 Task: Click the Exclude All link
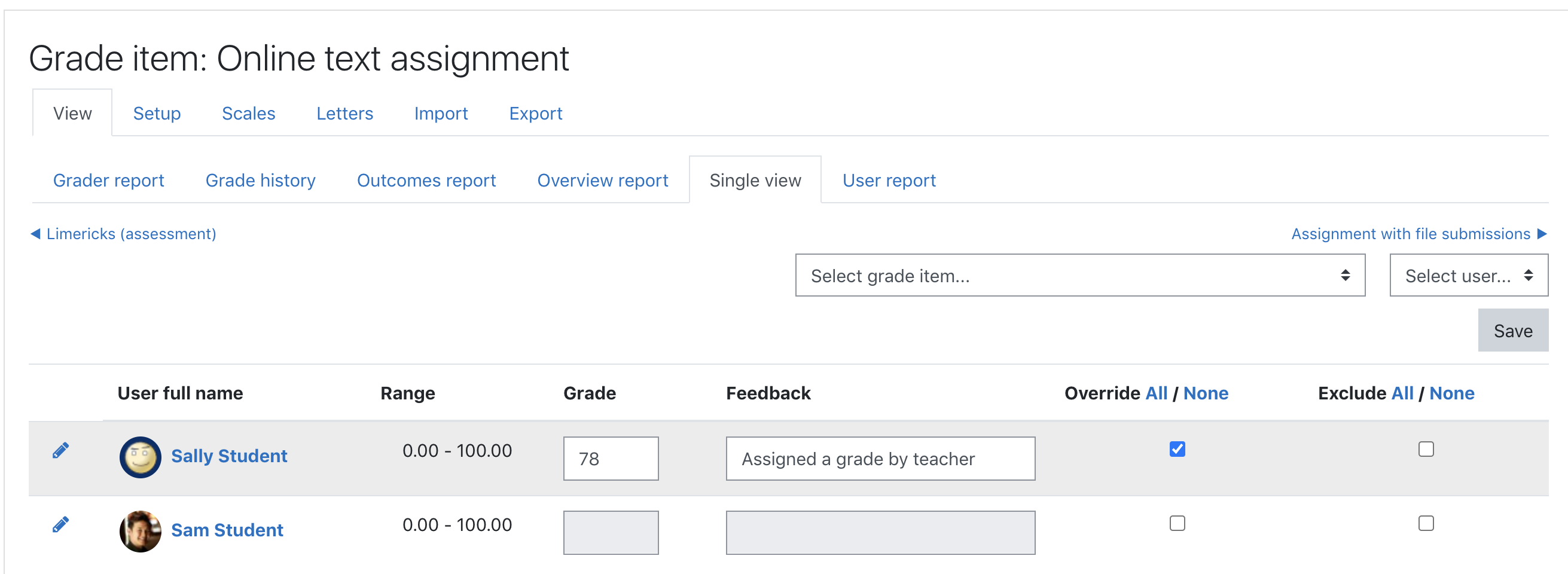(x=1402, y=393)
